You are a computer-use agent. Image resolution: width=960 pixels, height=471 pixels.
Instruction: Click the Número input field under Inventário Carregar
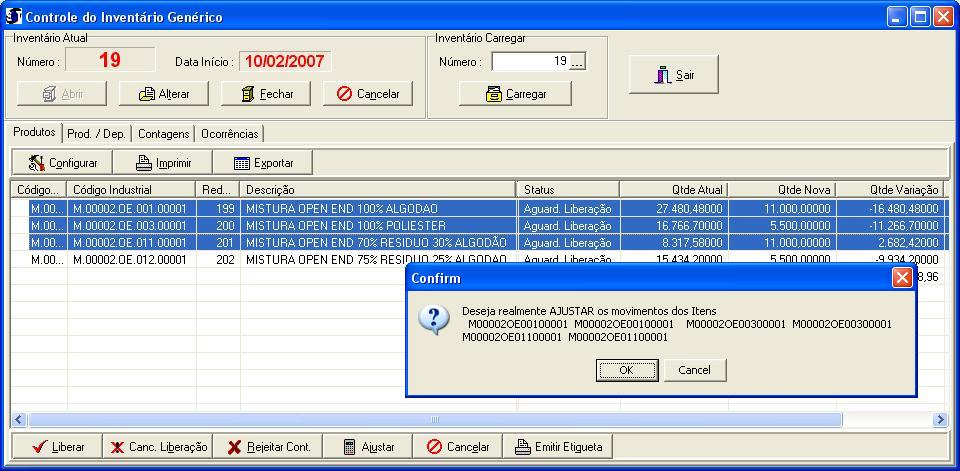tap(530, 62)
